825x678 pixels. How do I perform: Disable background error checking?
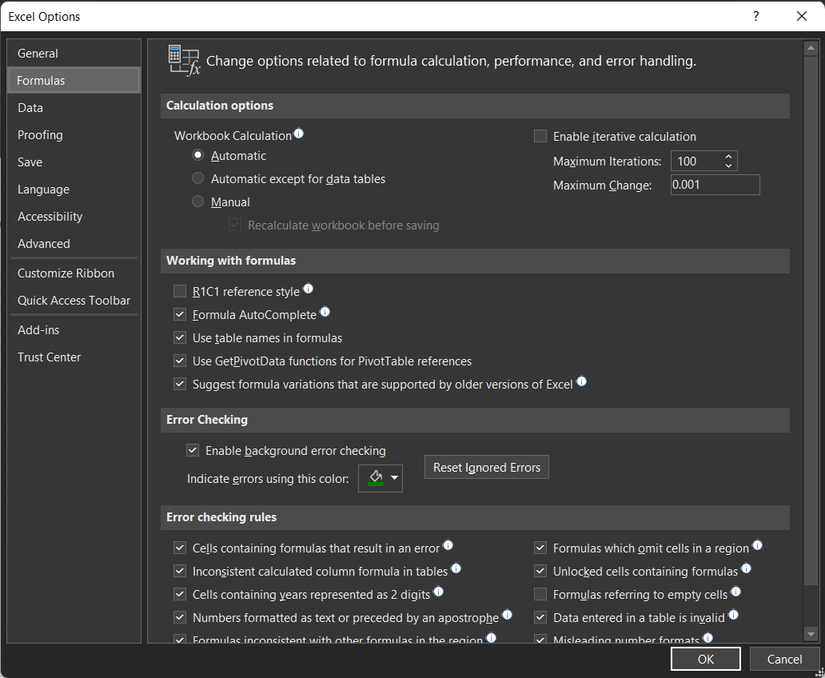193,450
